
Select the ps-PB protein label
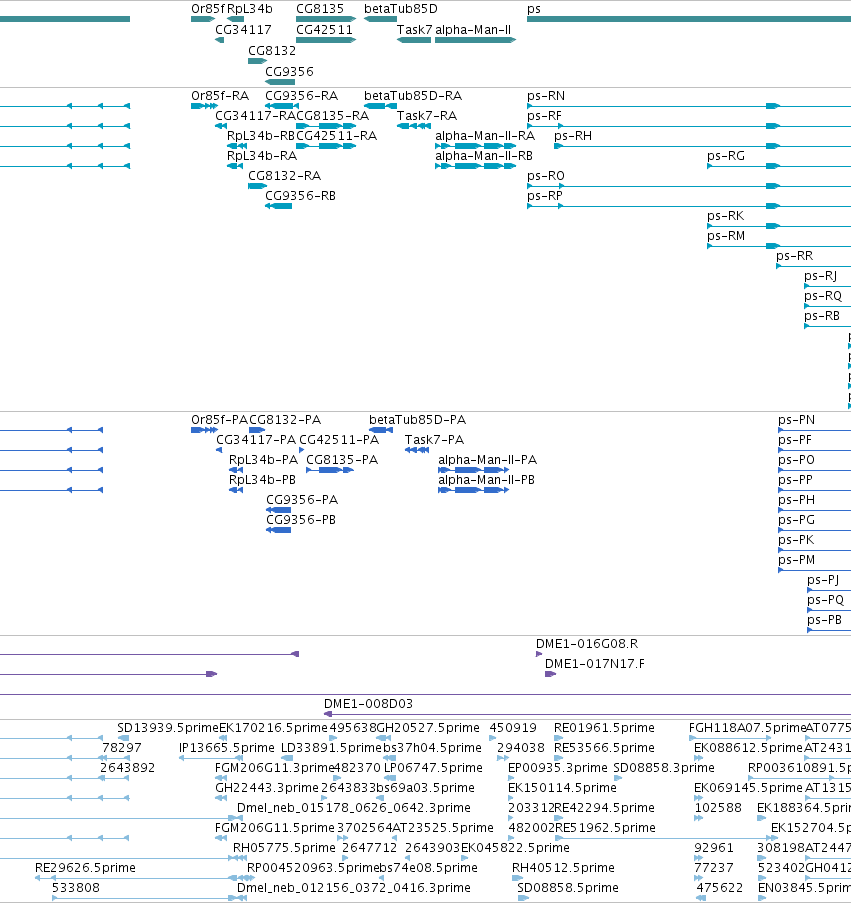coord(825,620)
